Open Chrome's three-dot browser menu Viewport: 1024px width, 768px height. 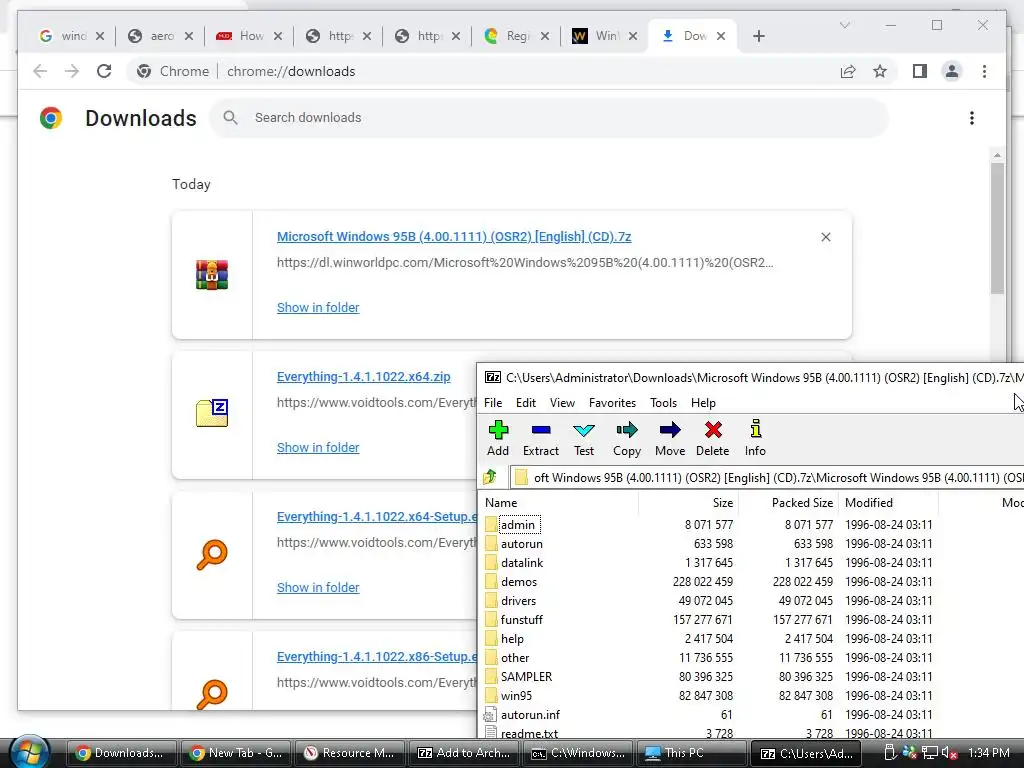tap(984, 71)
